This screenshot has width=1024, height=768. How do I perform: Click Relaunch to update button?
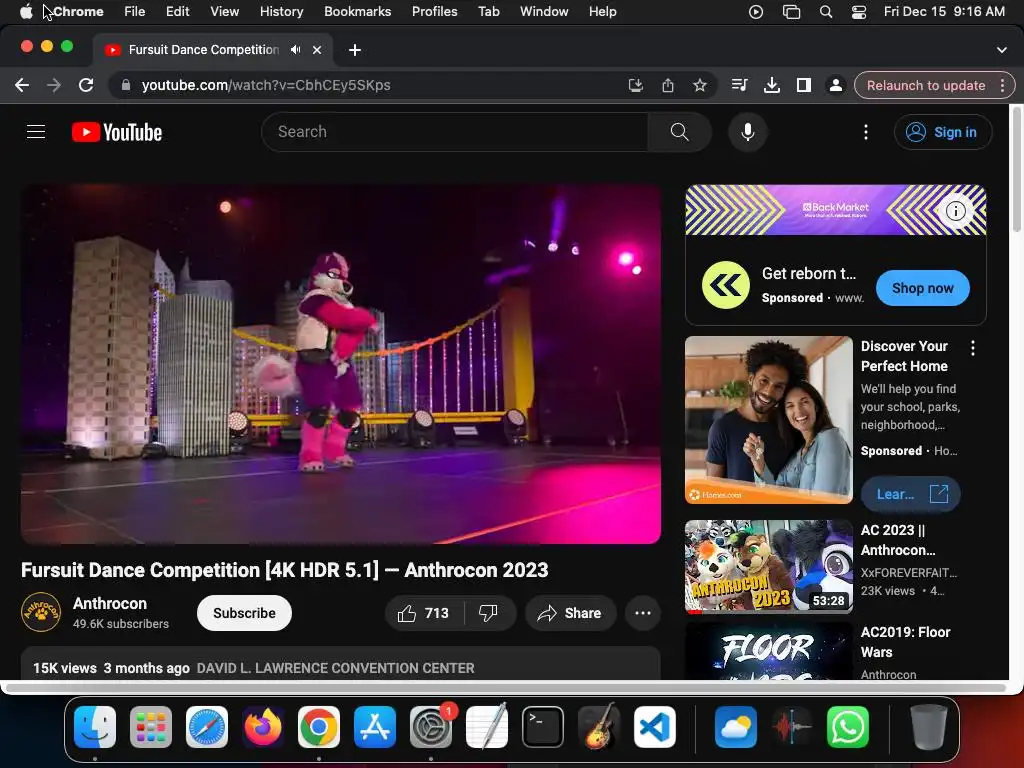(925, 85)
